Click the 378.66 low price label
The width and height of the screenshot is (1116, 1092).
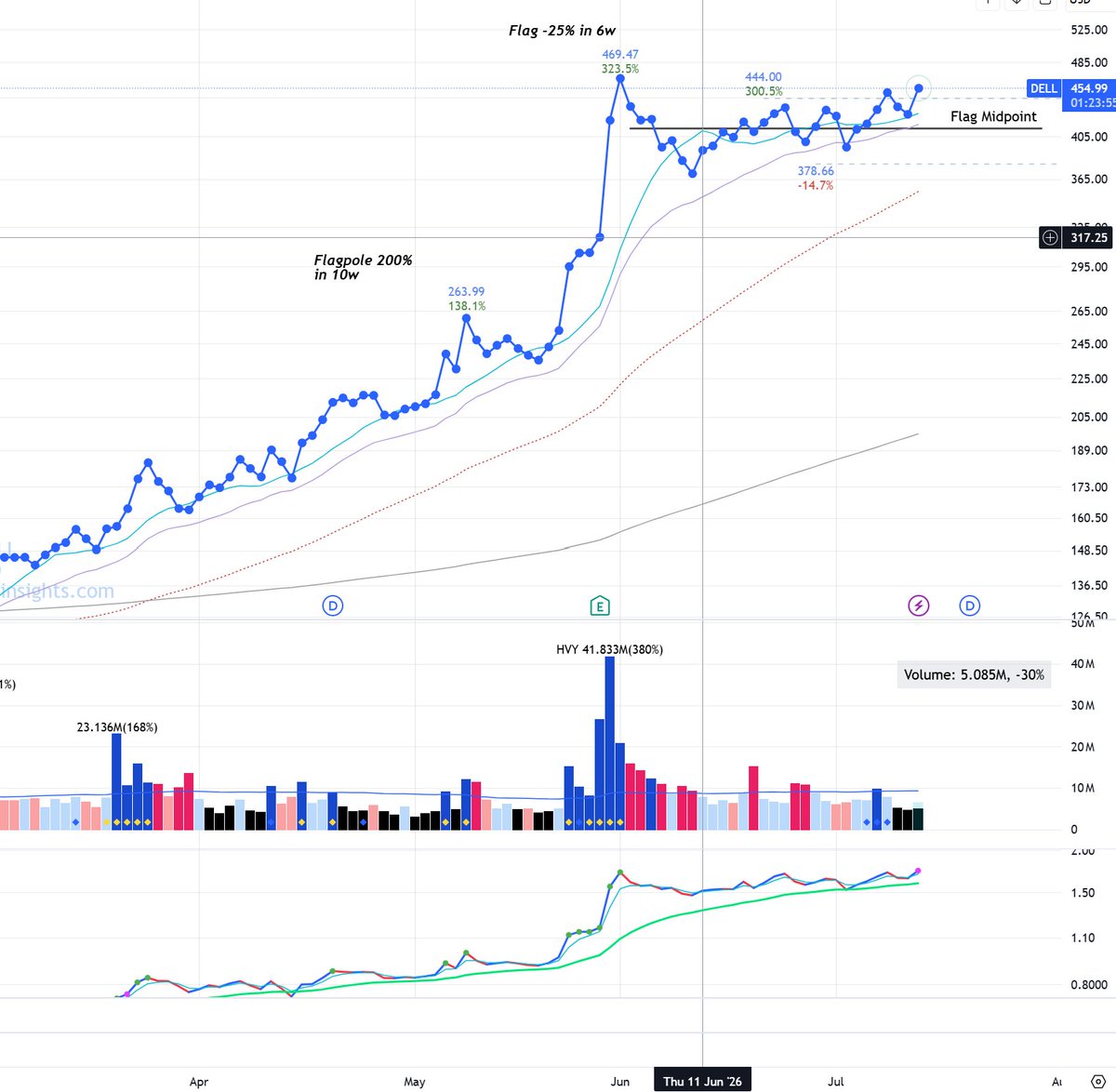pos(816,171)
